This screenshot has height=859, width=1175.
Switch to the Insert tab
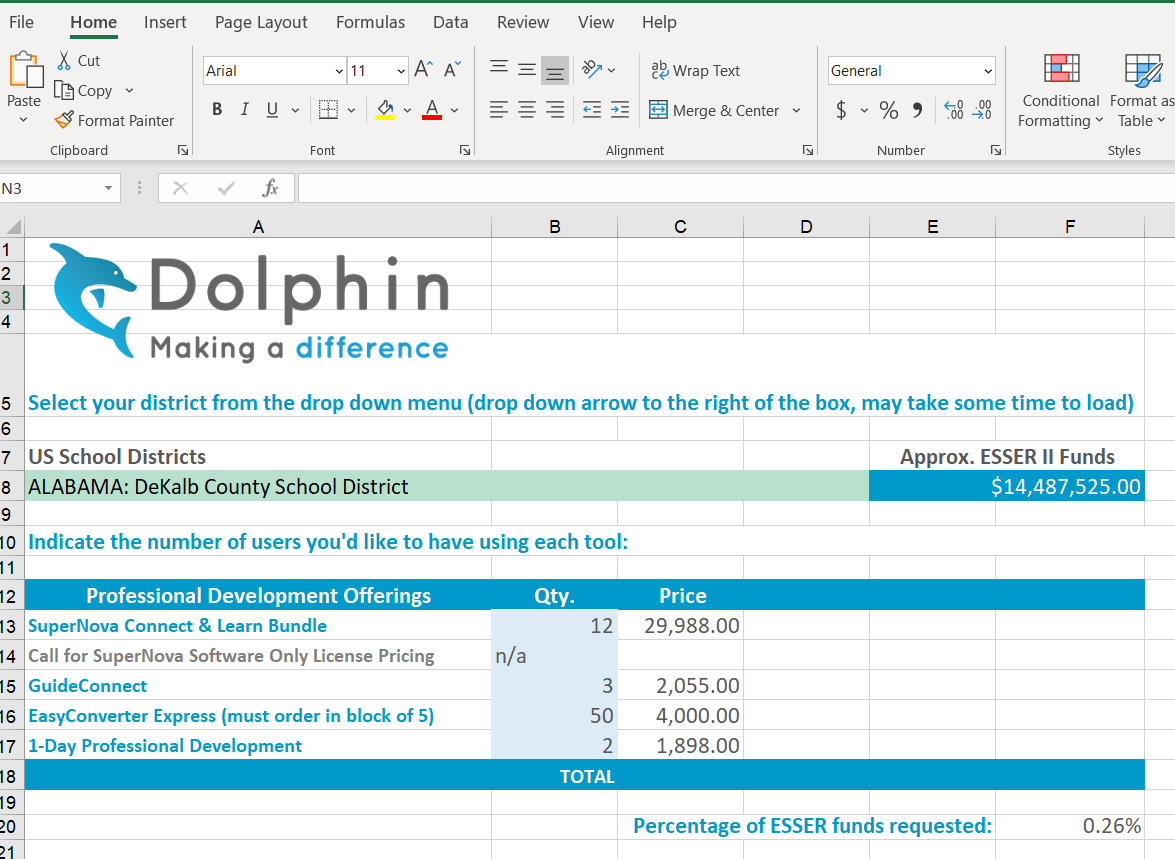point(165,22)
